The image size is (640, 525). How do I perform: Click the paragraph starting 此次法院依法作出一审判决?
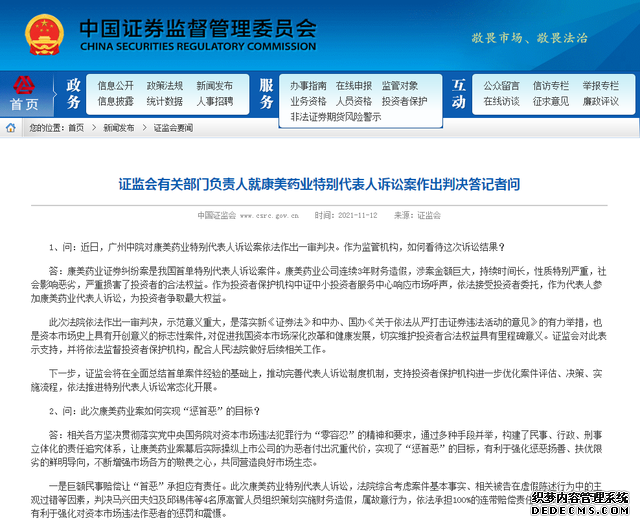tap(319, 336)
